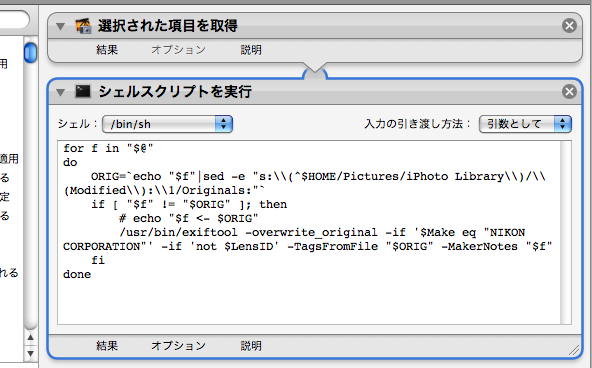Click the left panel scrollbar thumb
592x368 pixels.
(30, 53)
